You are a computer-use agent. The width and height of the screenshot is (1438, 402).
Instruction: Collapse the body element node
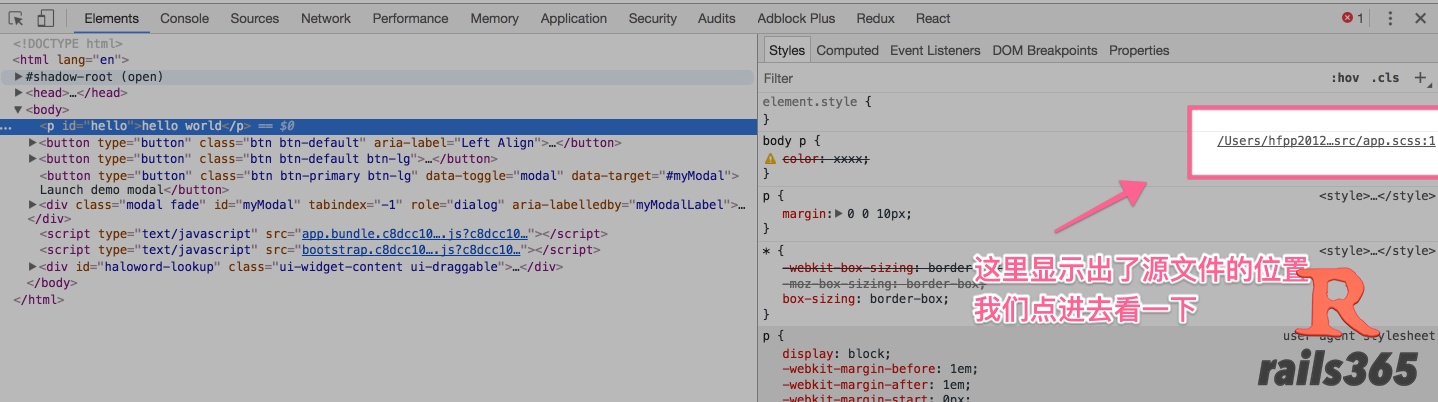(19, 110)
